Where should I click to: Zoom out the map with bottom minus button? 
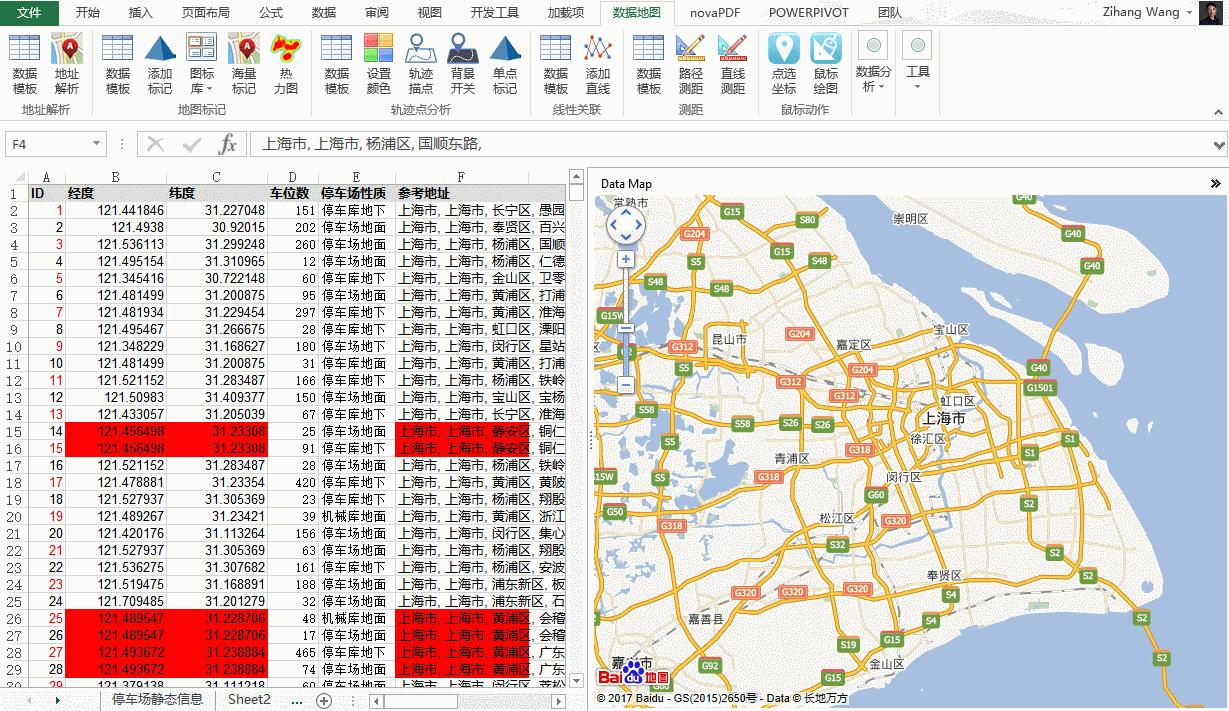coord(626,384)
